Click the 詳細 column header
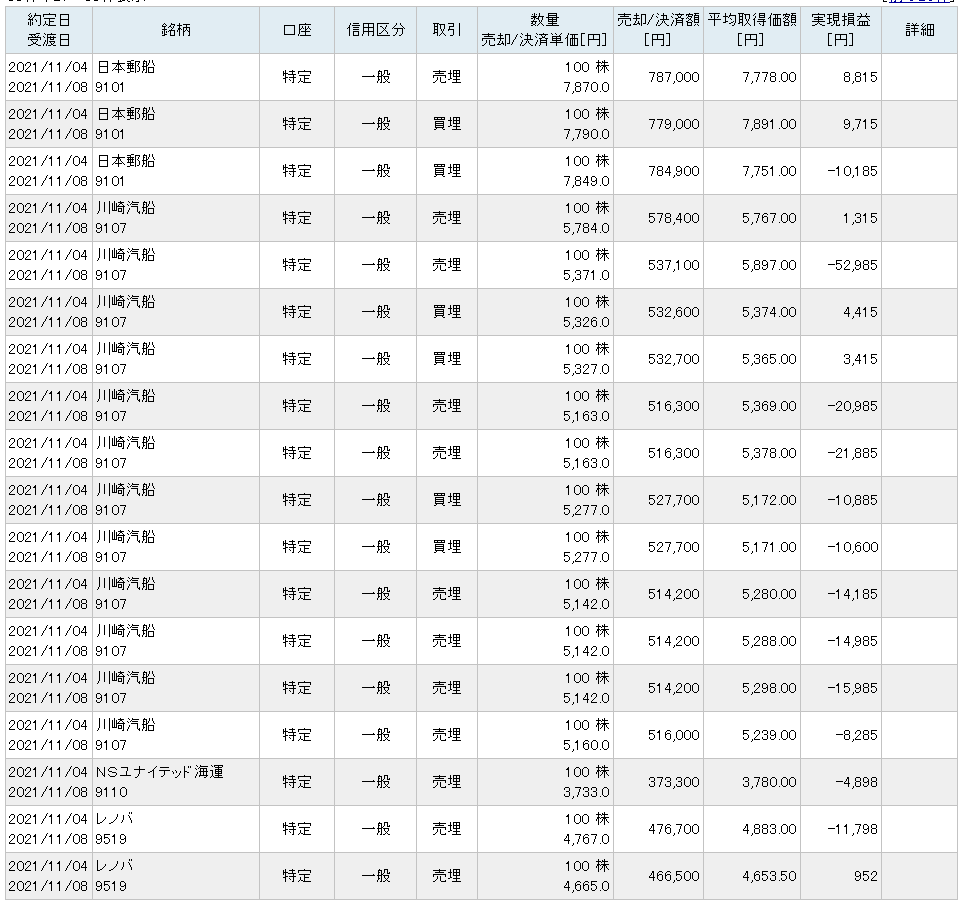This screenshot has width=964, height=904. point(920,30)
